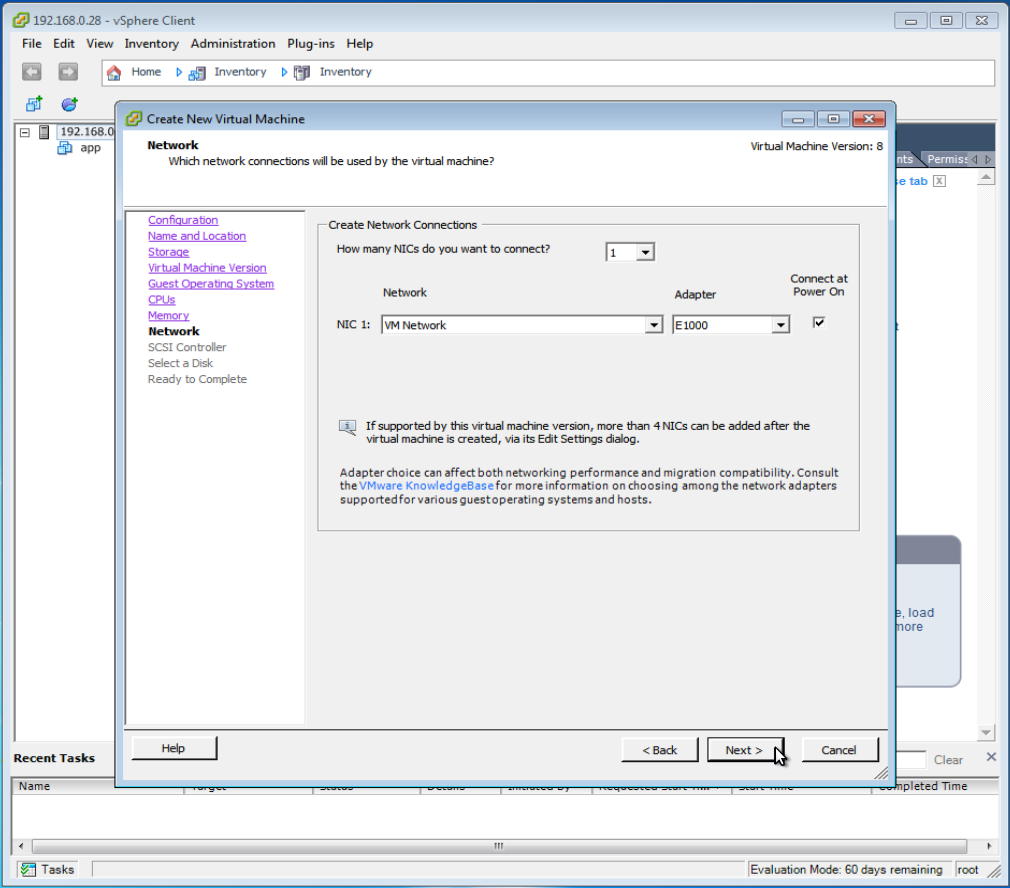Open the Administration menu
Viewport: 1010px width, 888px height.
pos(233,44)
